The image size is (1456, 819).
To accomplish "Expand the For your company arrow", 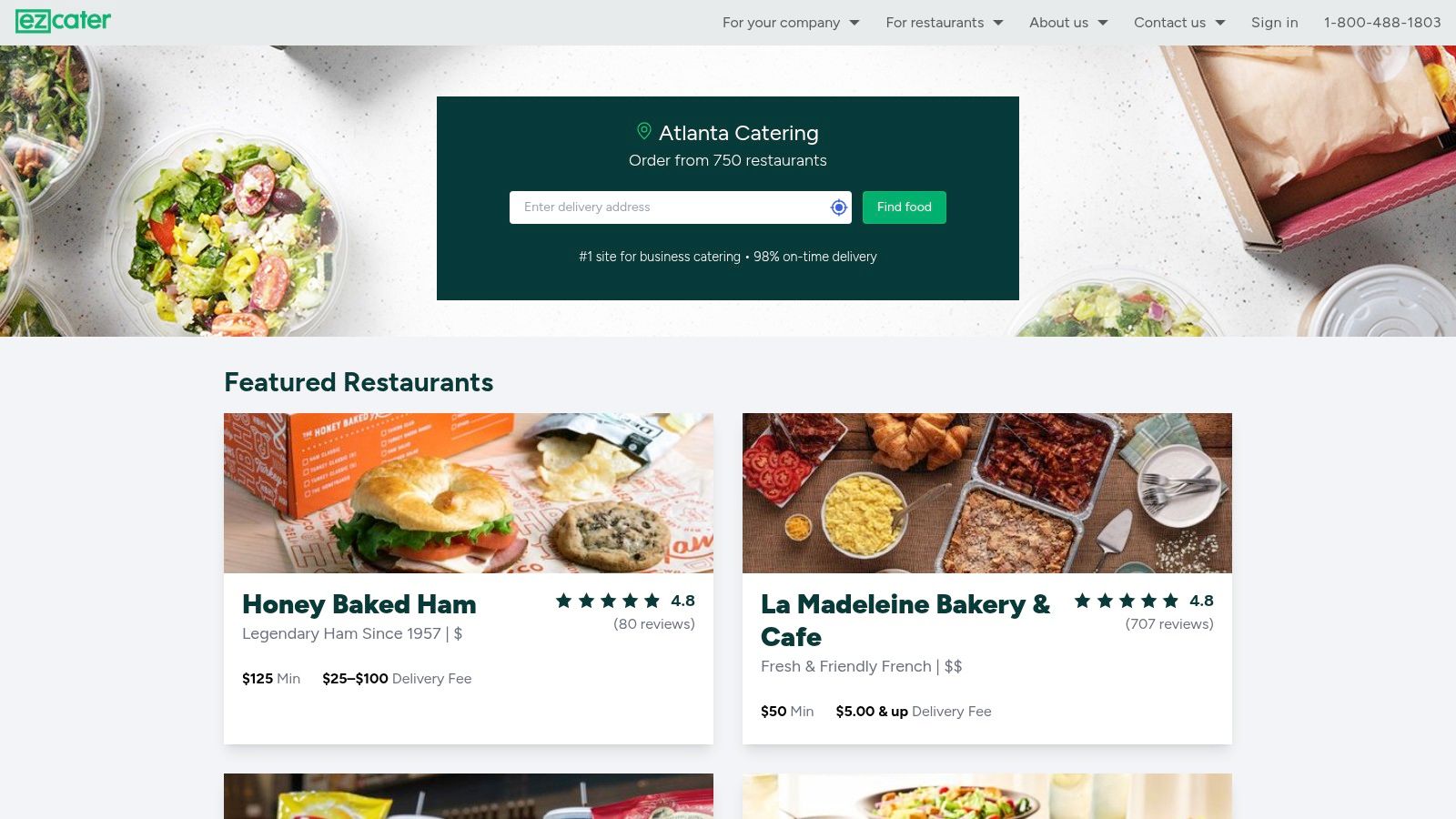I will 854,23.
